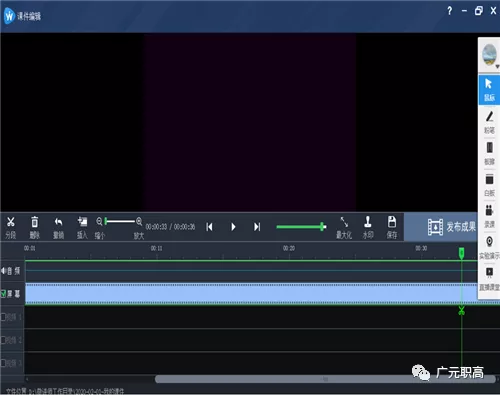The width and height of the screenshot is (500, 395).
Task: Uncheck the 屏幕 screen track checkbox
Action: tap(3, 294)
